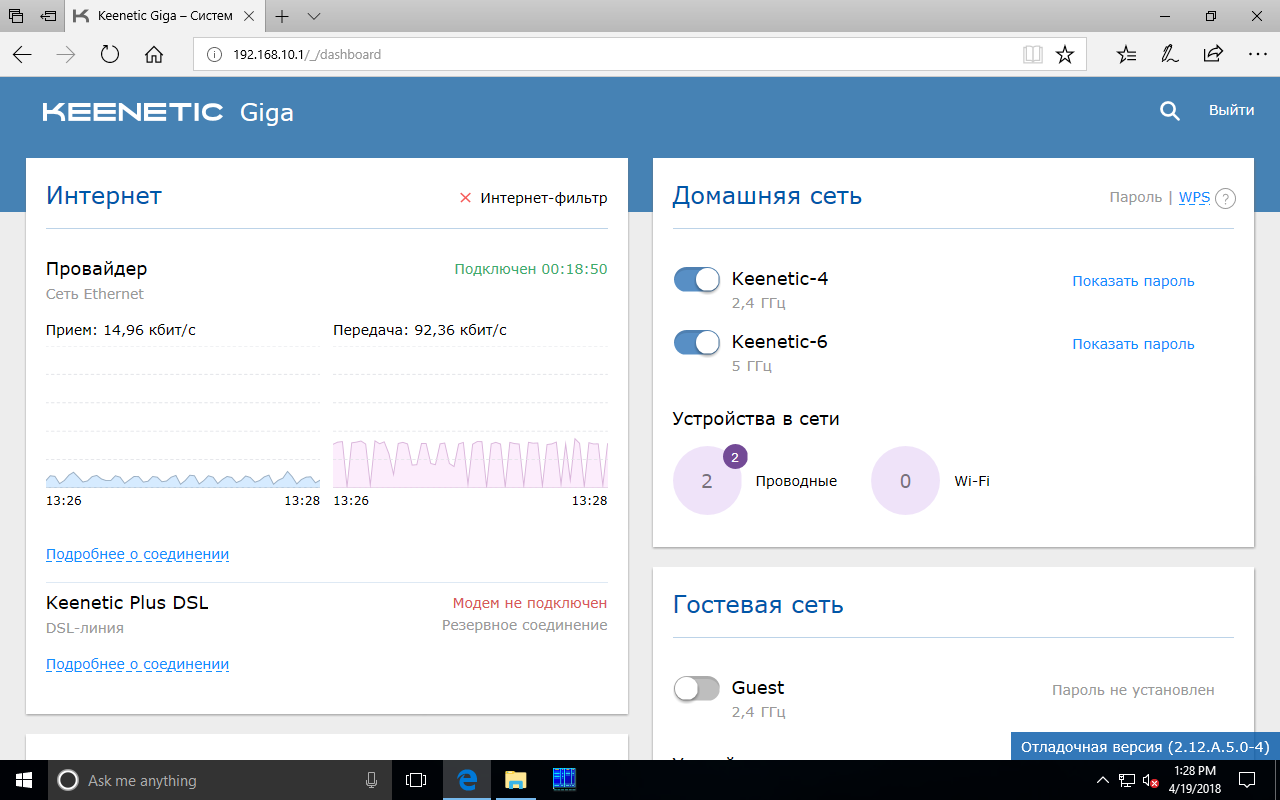Screen dimensions: 1280x800
Task: Go to the browser home page
Action: 154,55
